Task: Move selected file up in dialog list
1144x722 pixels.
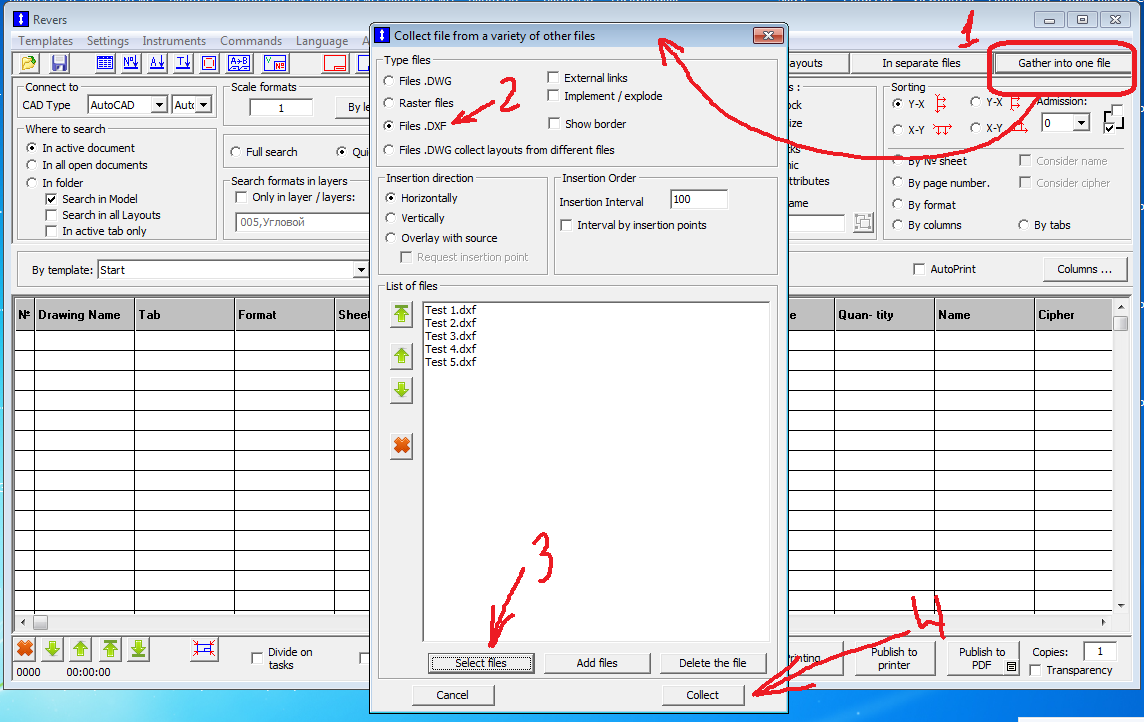Action: tap(401, 356)
